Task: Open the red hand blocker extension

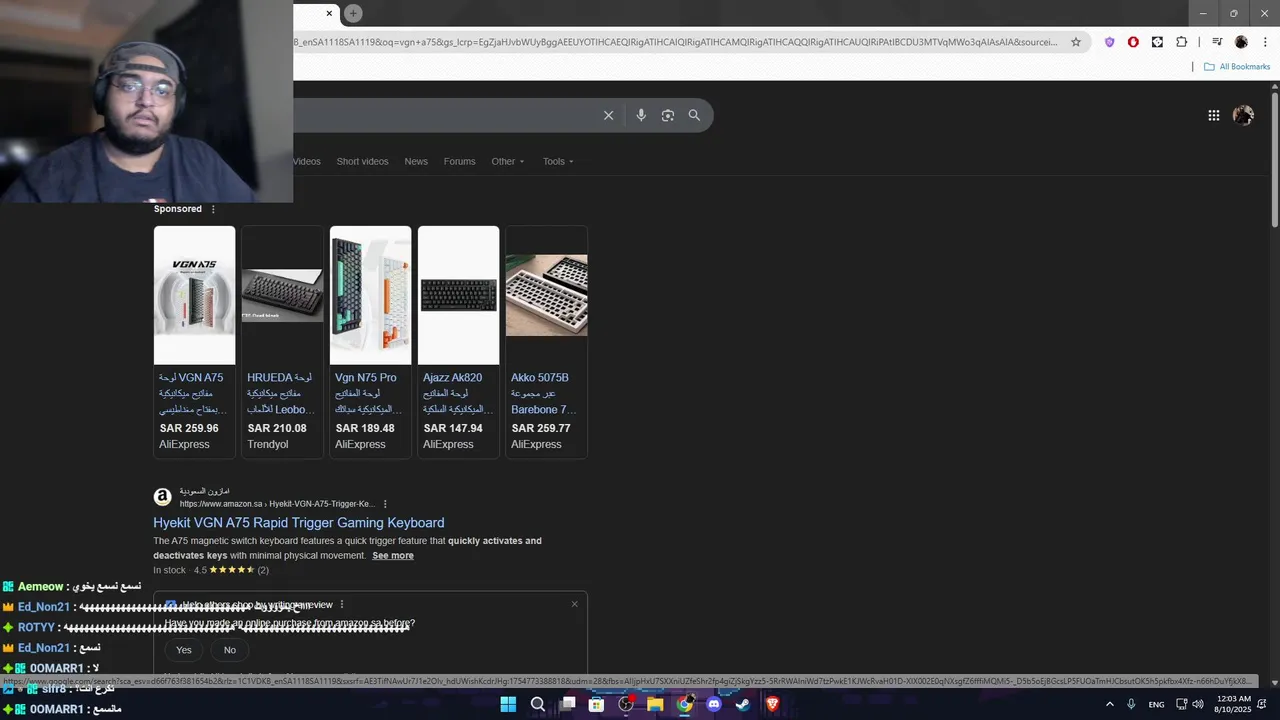Action: tap(1133, 42)
